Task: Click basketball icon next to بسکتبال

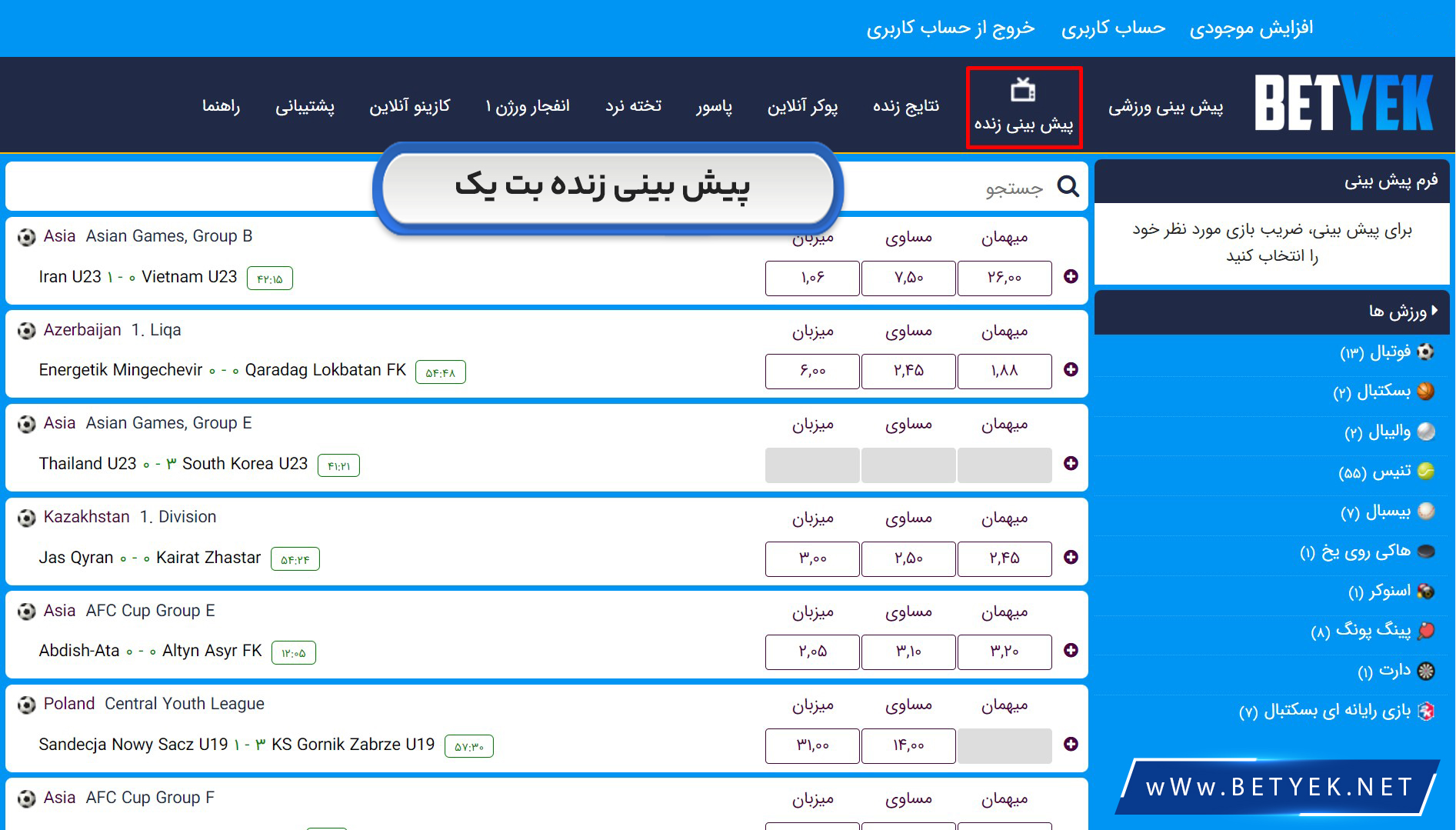Action: pos(1425,392)
